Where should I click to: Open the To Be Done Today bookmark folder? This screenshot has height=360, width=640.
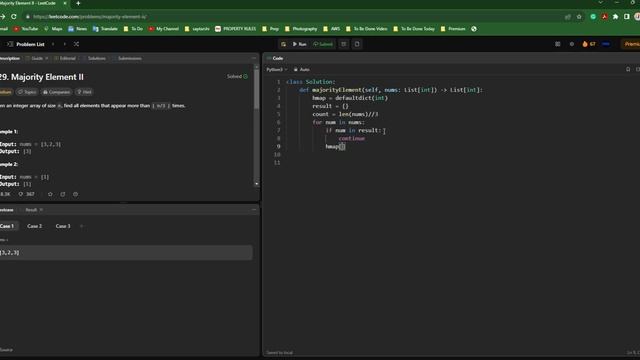point(414,29)
